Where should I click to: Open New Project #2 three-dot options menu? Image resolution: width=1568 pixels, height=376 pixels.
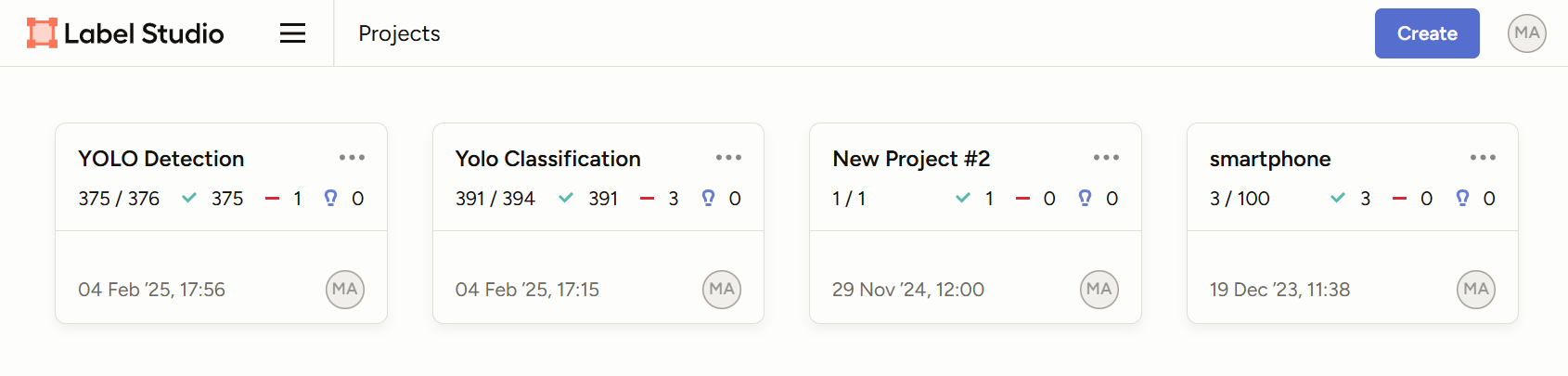click(x=1106, y=158)
